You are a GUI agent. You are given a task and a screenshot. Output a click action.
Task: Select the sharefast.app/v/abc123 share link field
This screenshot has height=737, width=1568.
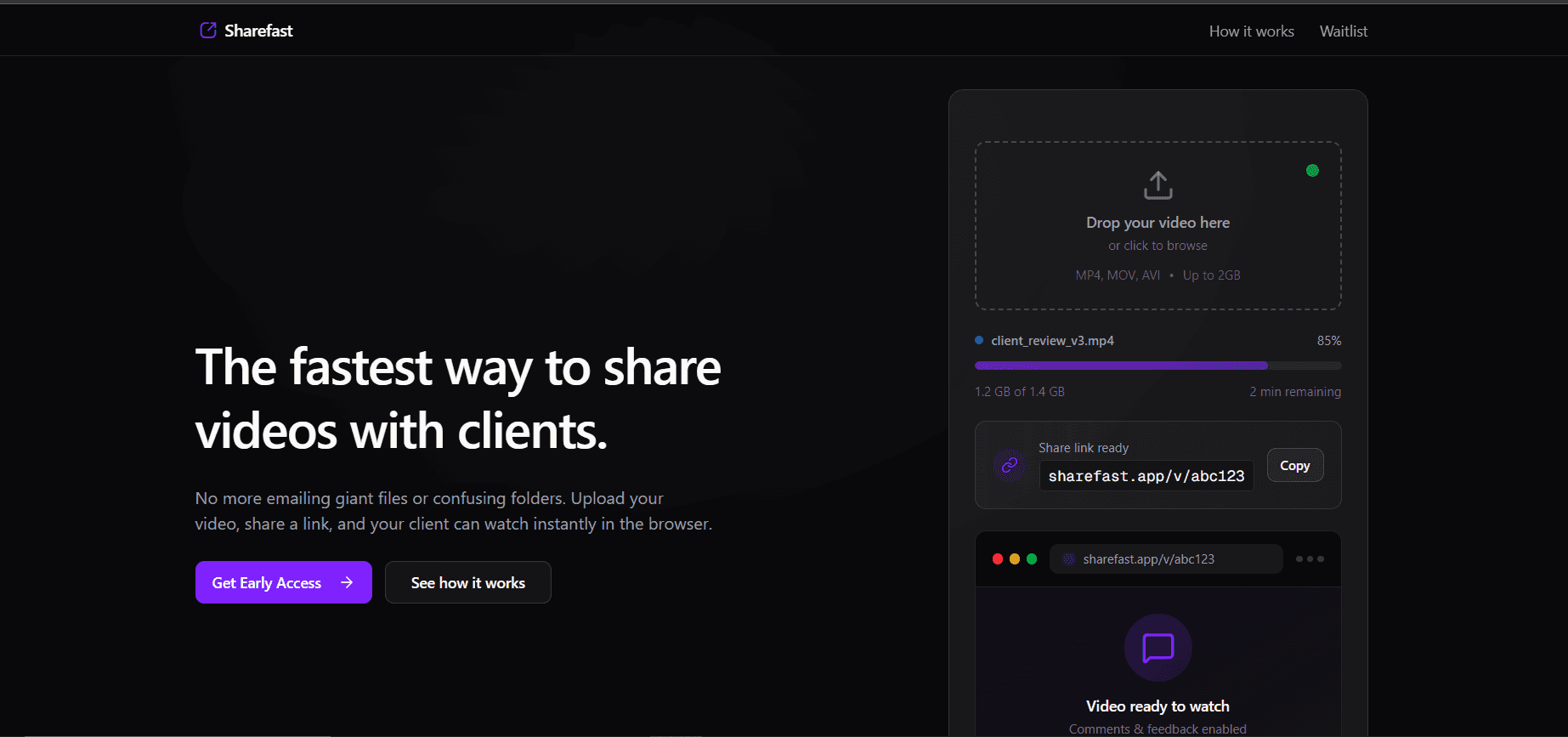click(1146, 476)
